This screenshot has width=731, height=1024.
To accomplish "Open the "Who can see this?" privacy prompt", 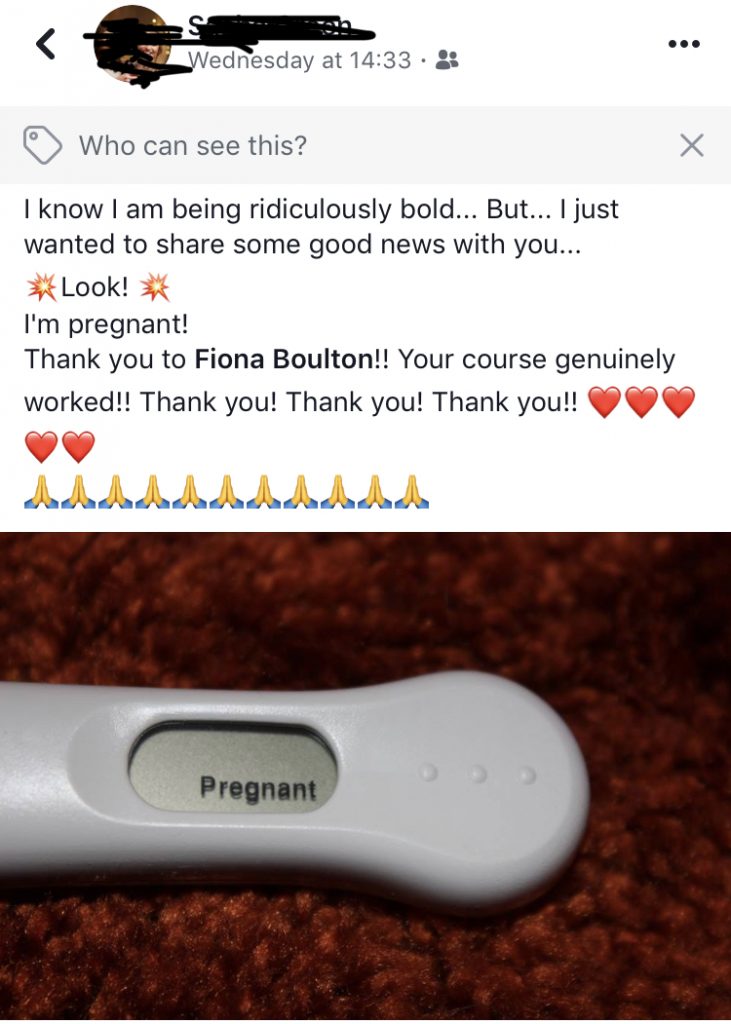I will (x=193, y=145).
